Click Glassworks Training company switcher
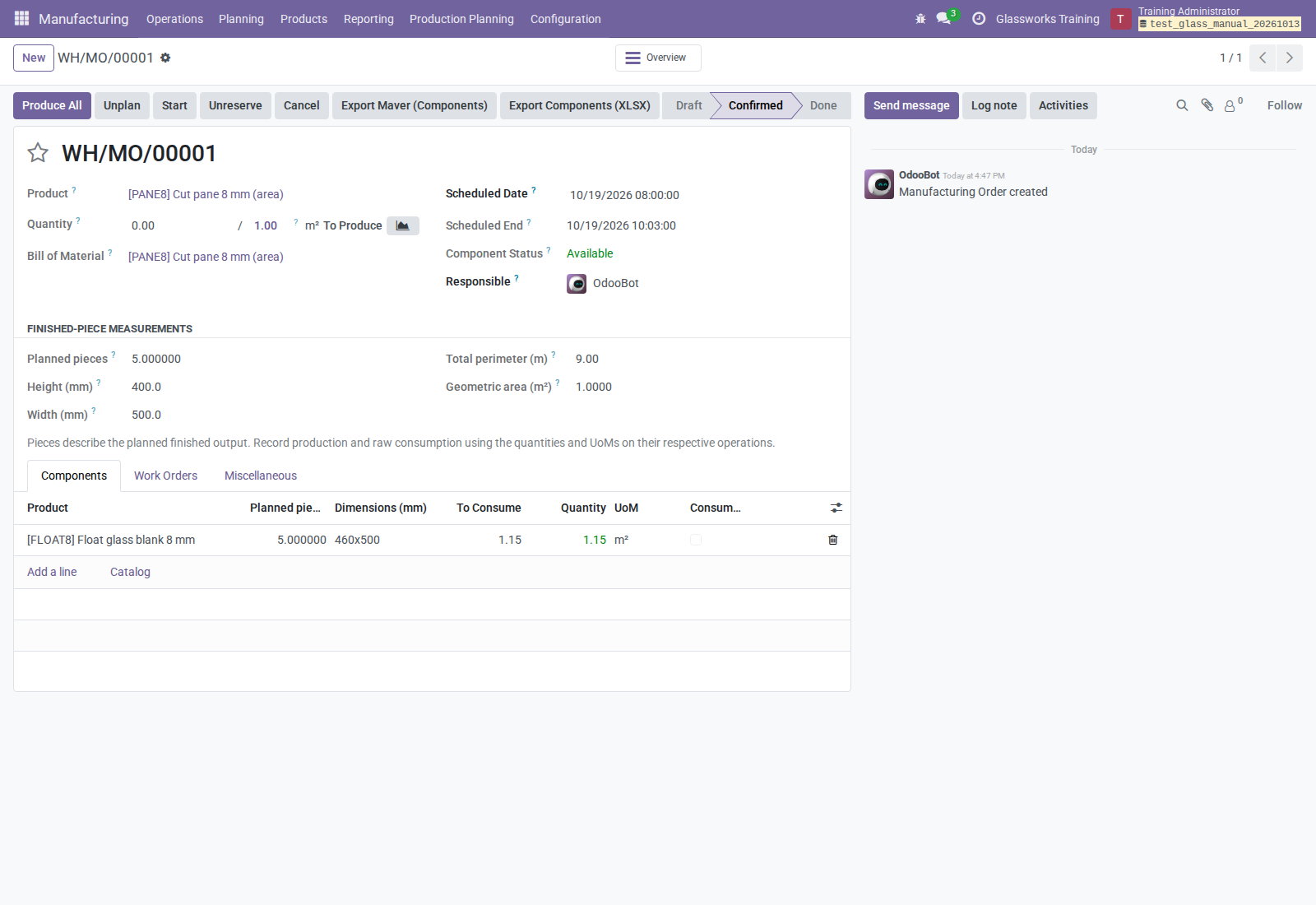 point(1047,19)
